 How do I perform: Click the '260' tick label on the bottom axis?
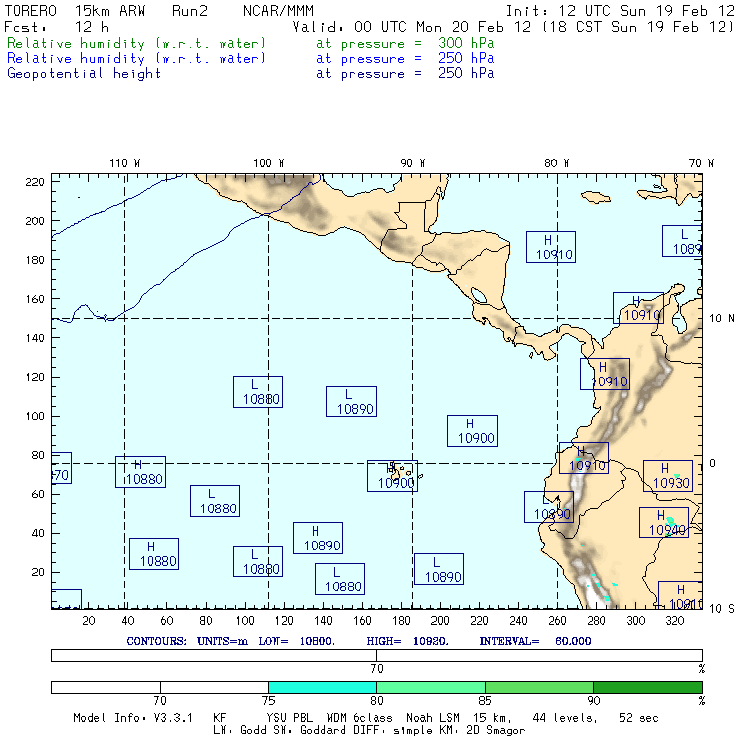click(x=557, y=621)
